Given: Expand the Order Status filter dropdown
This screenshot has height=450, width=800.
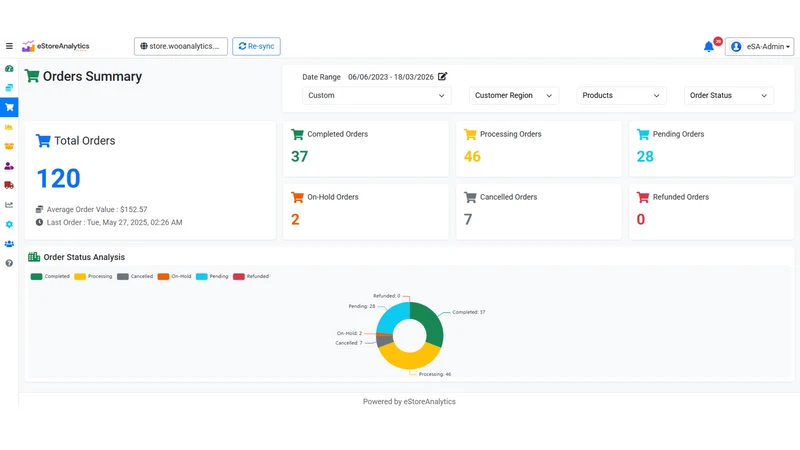Looking at the screenshot, I should [x=729, y=95].
